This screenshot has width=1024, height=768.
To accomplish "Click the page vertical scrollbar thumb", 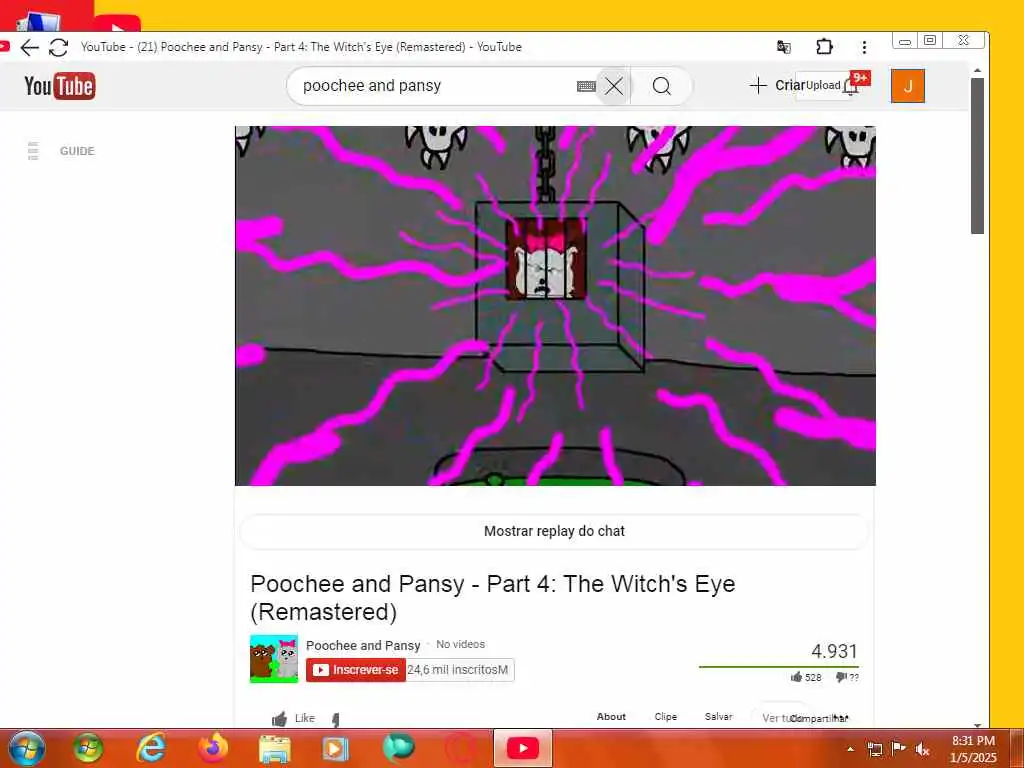I will point(977,155).
